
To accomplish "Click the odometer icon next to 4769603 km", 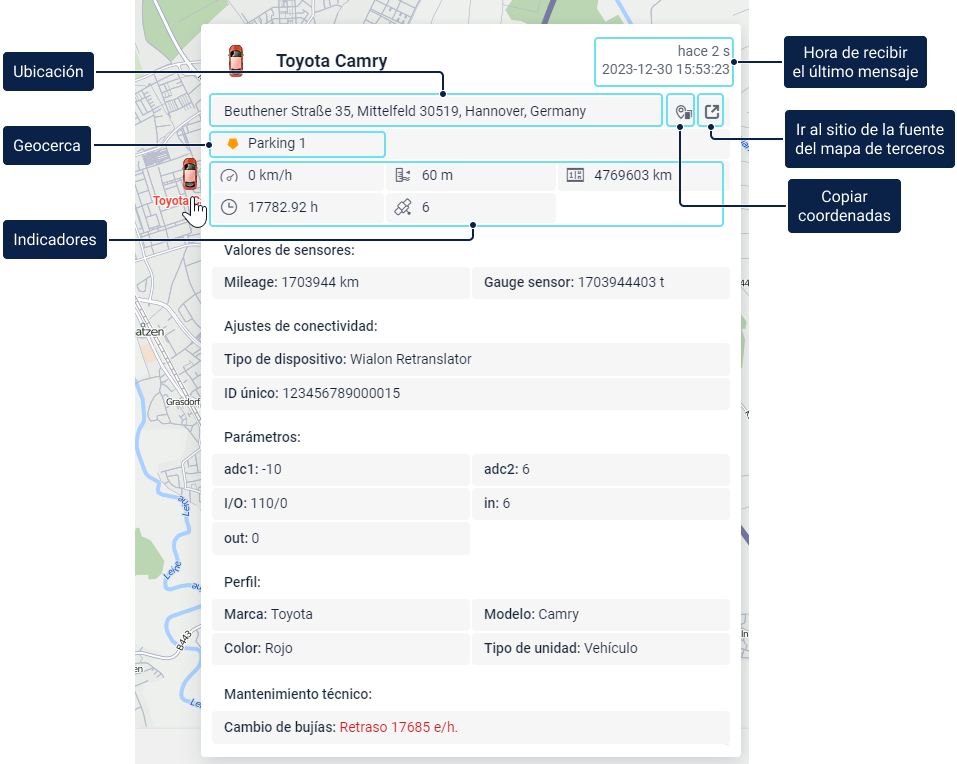I will point(576,176).
